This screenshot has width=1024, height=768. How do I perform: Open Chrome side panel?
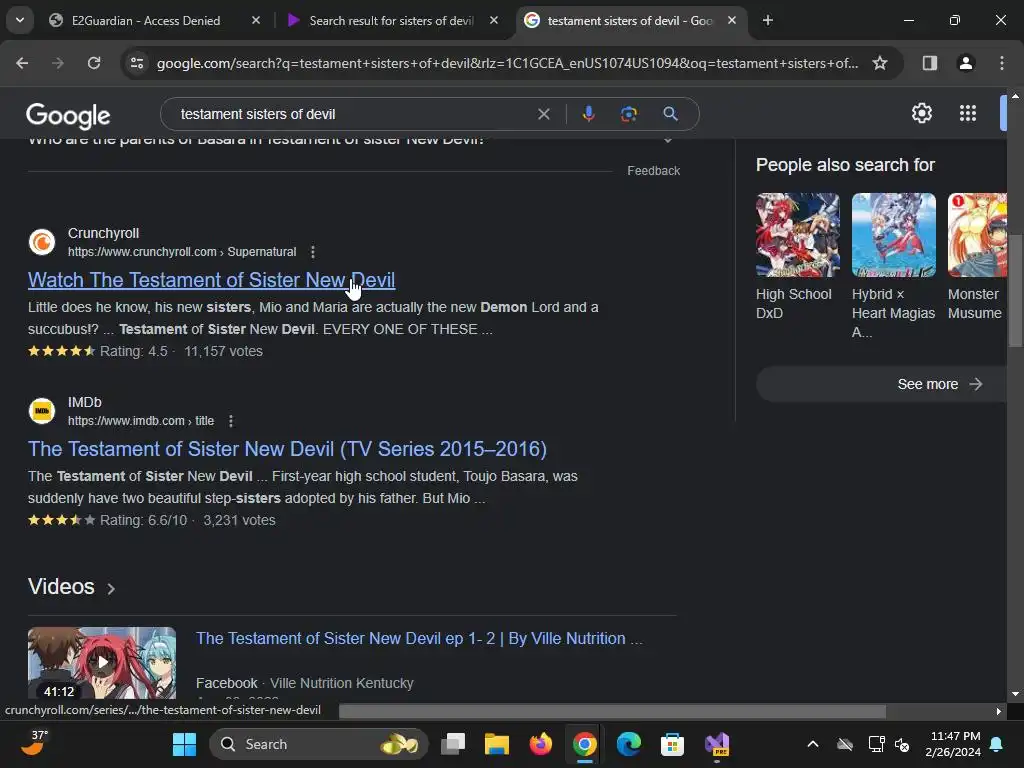pos(930,63)
